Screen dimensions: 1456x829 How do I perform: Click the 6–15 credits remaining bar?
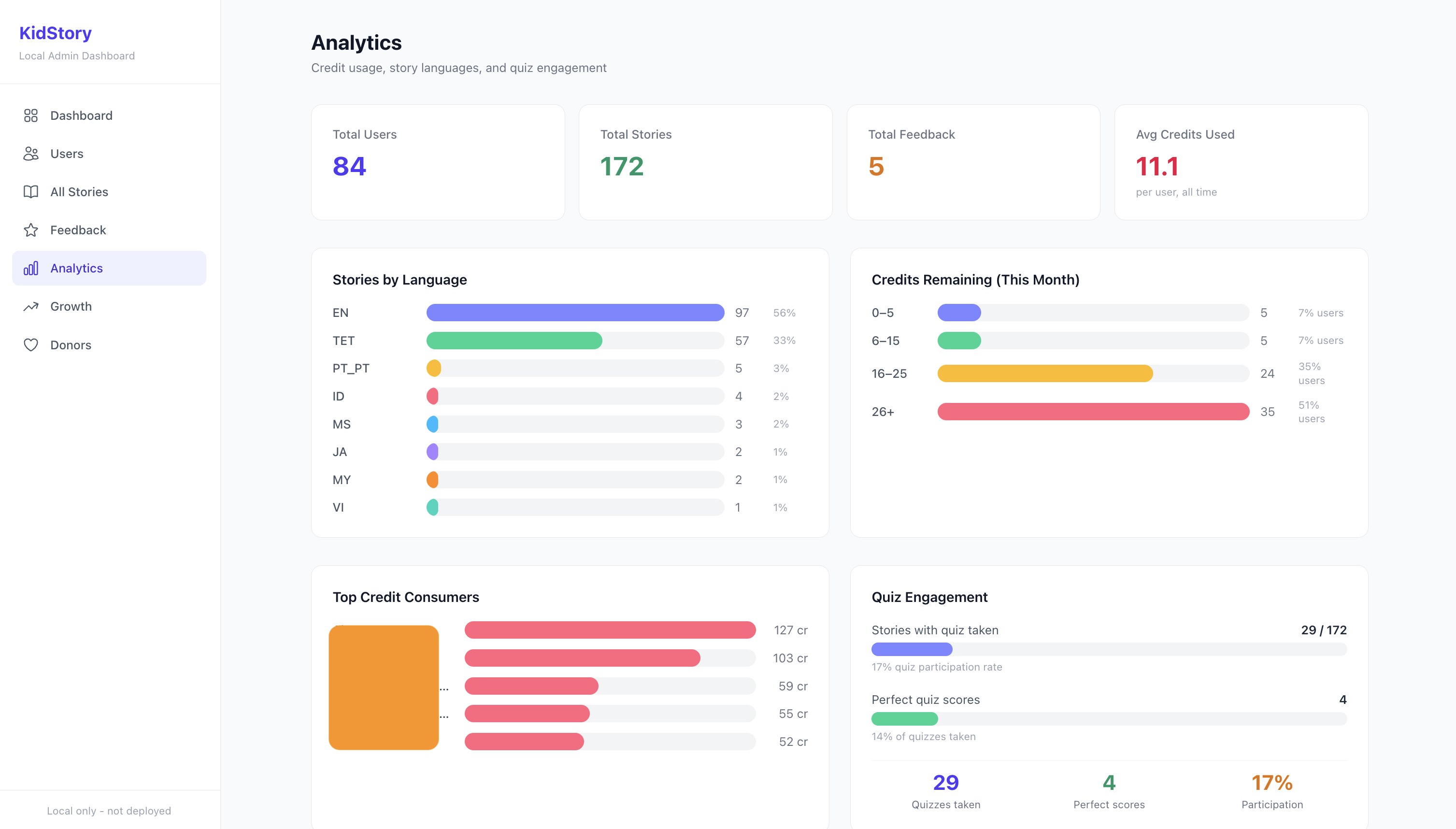tap(1093, 341)
